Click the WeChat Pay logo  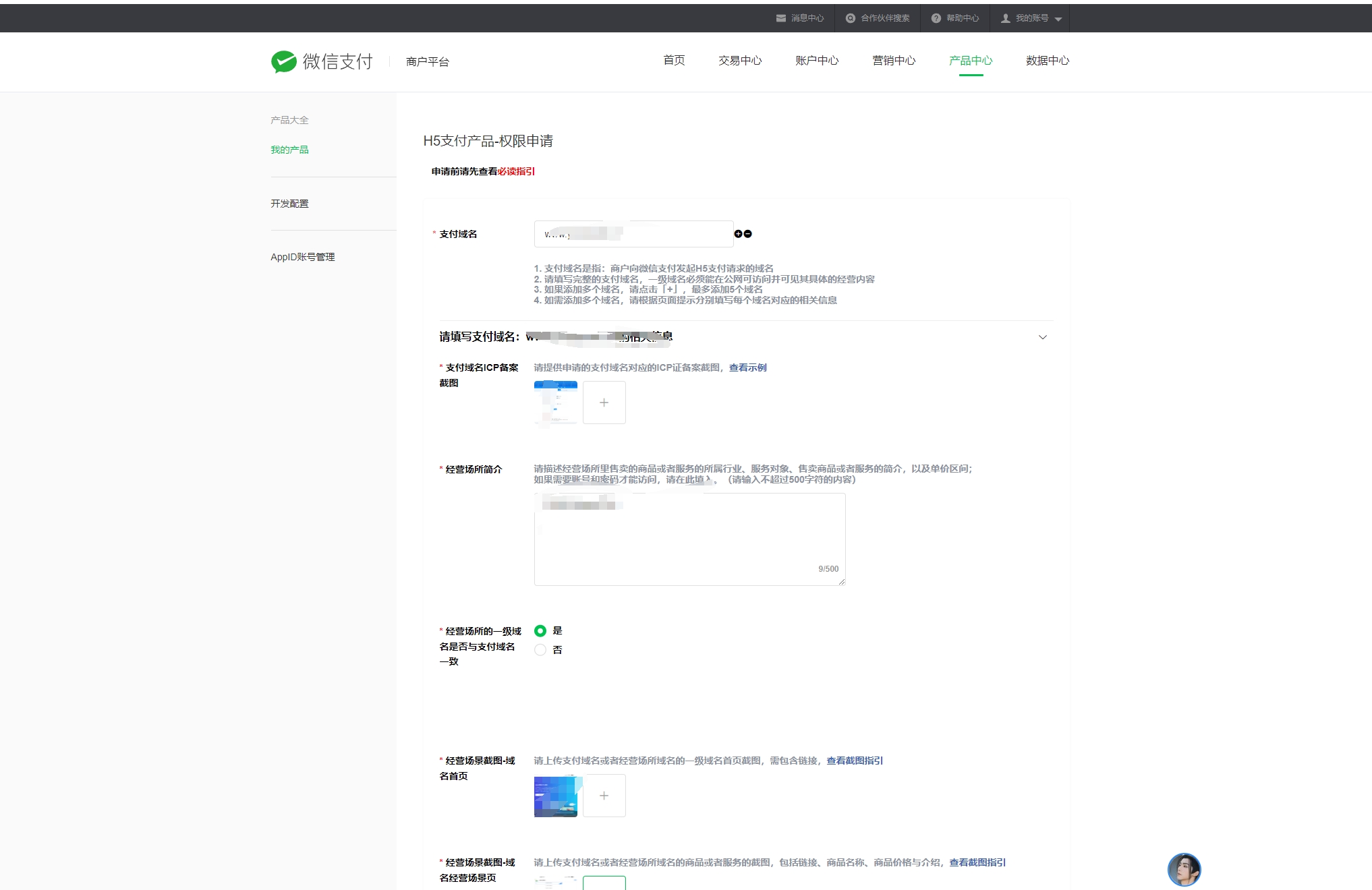pyautogui.click(x=284, y=61)
